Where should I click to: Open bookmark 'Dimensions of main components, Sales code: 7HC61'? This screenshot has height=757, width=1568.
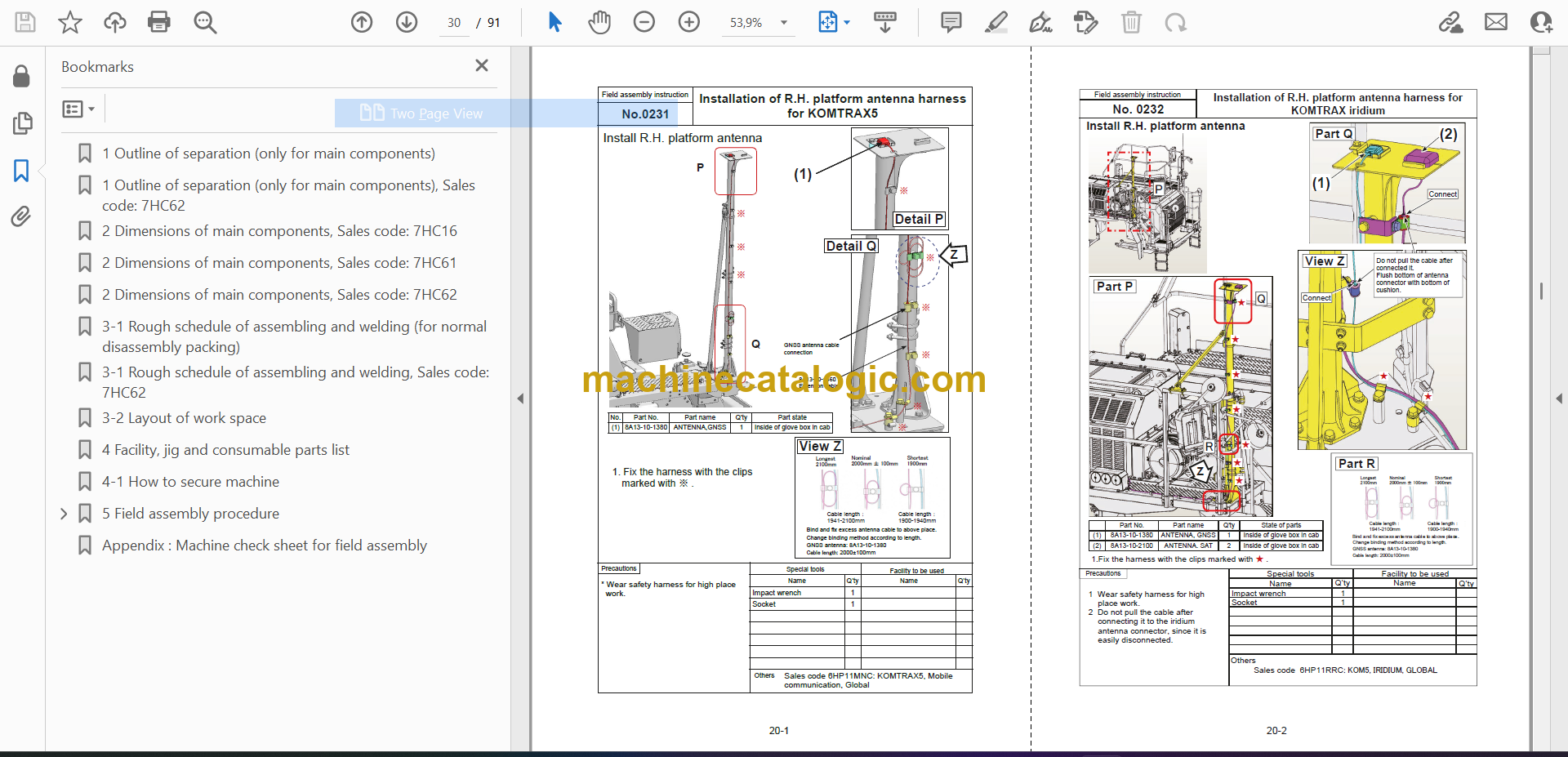(x=279, y=263)
